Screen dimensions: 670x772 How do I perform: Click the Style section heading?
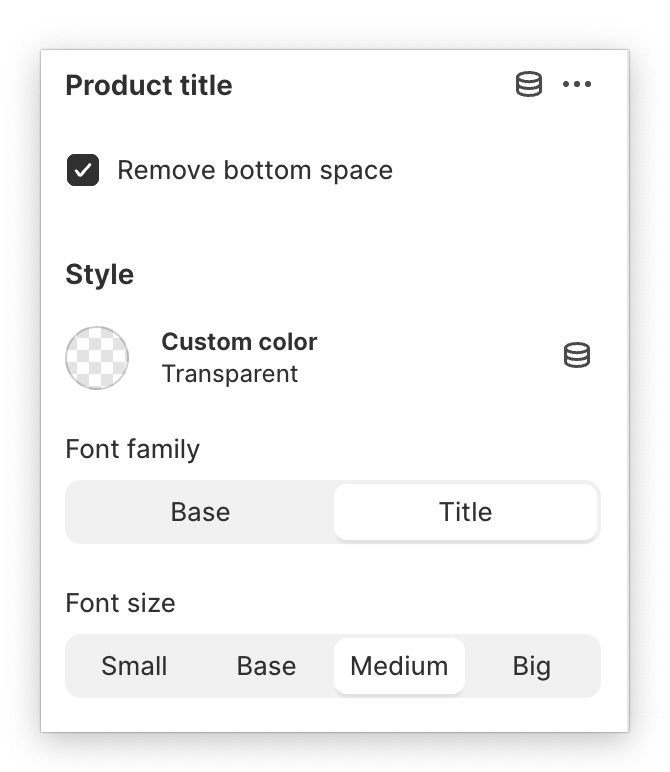[x=99, y=274]
